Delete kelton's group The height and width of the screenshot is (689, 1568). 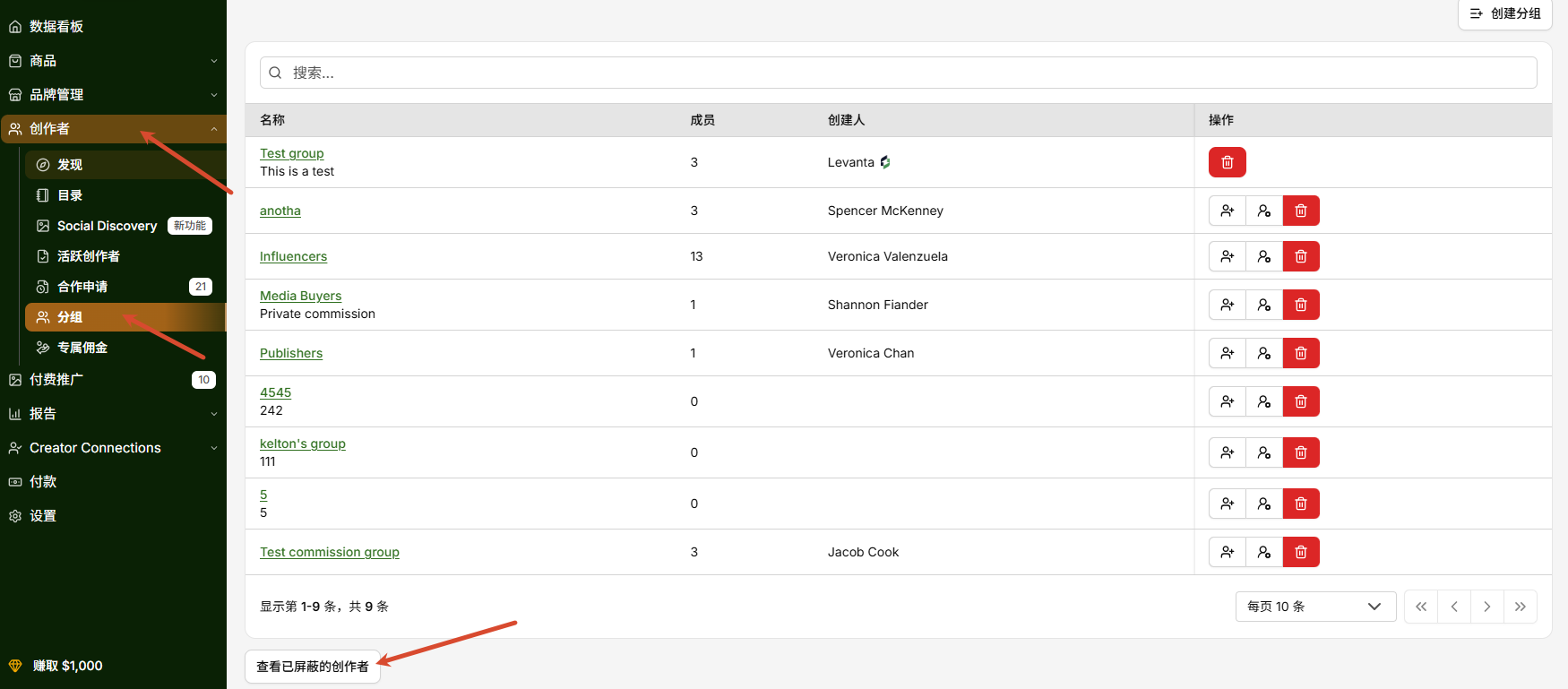click(1301, 452)
